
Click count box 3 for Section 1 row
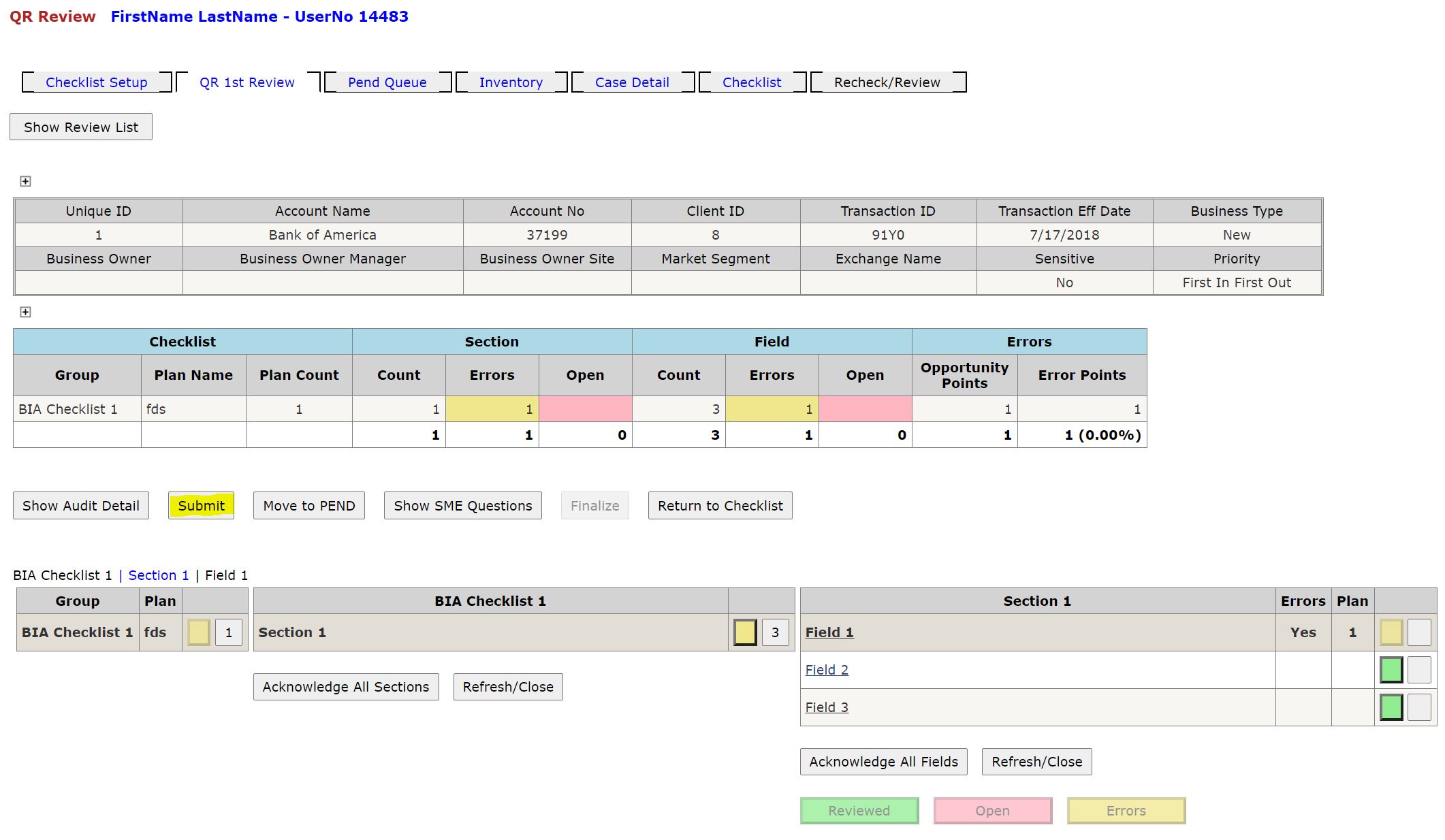pyautogui.click(x=775, y=632)
